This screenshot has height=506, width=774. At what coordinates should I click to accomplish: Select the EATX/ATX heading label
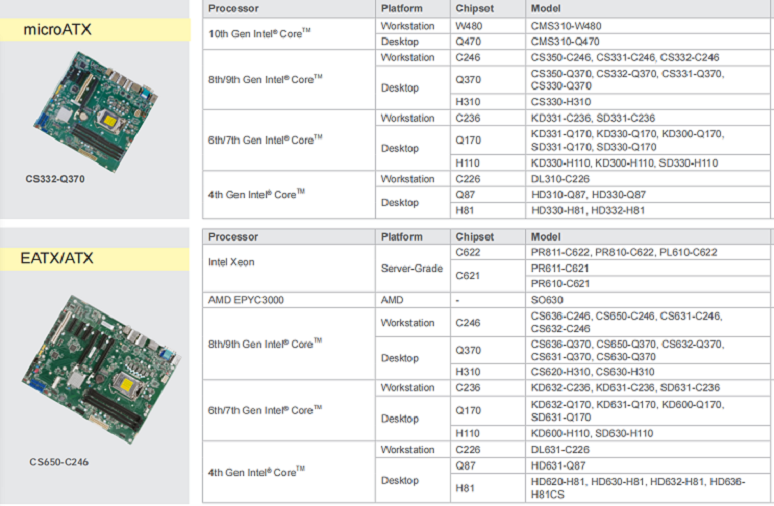57,258
